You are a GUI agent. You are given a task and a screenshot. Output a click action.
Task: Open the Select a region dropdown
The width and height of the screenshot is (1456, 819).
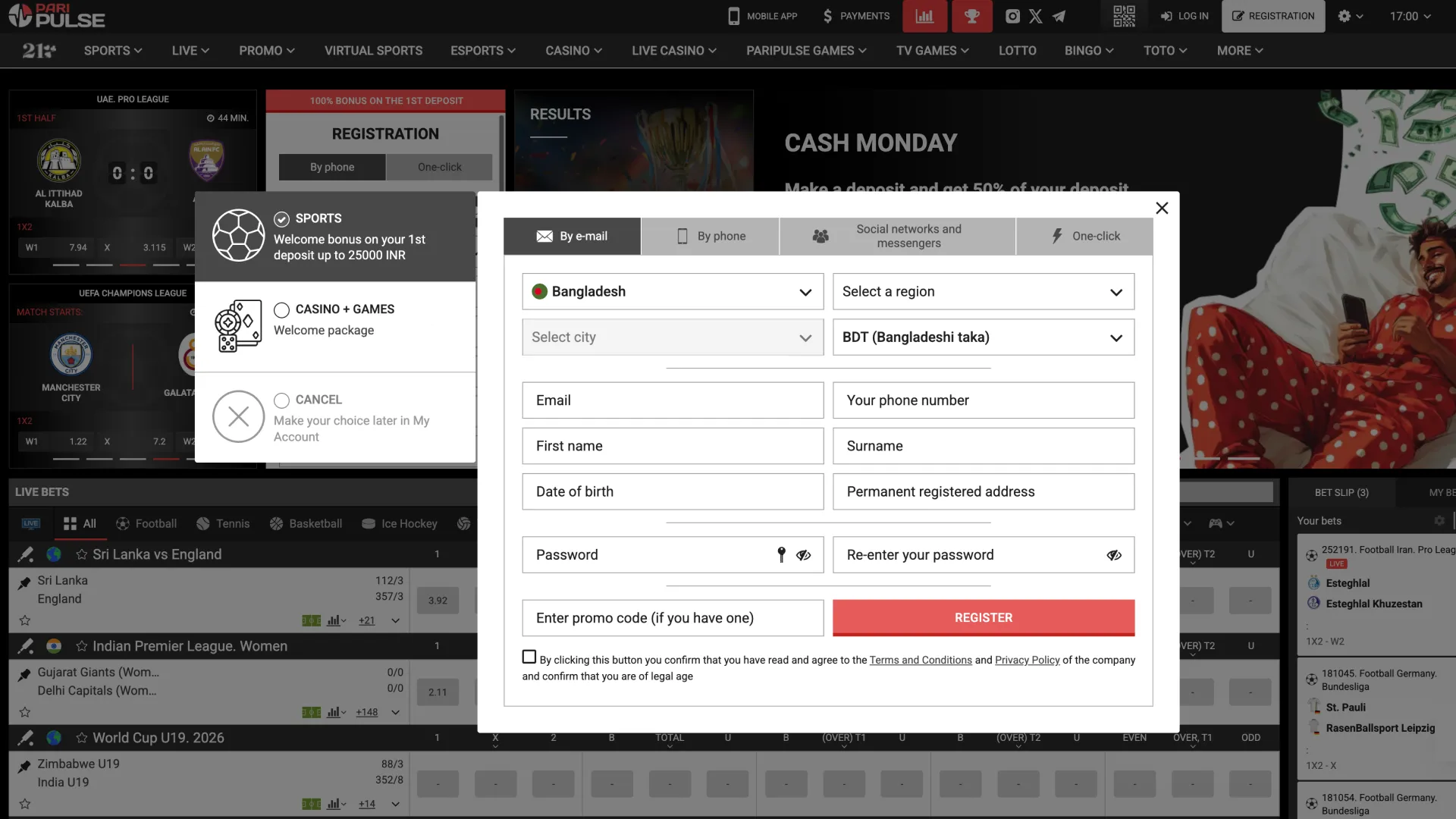coord(983,291)
